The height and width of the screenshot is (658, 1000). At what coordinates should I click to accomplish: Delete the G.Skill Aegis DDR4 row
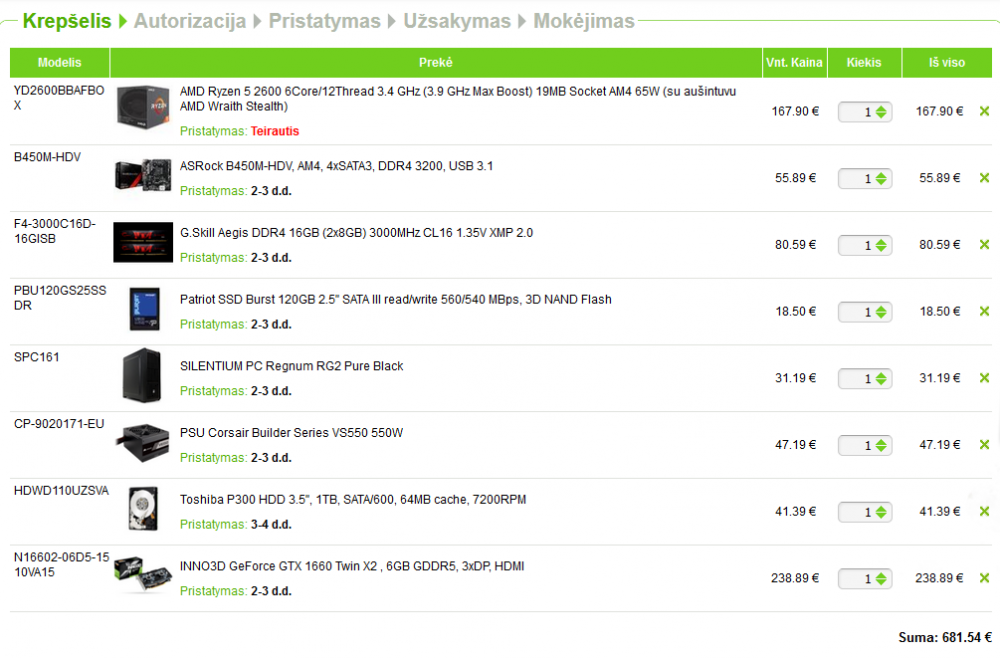pos(984,245)
